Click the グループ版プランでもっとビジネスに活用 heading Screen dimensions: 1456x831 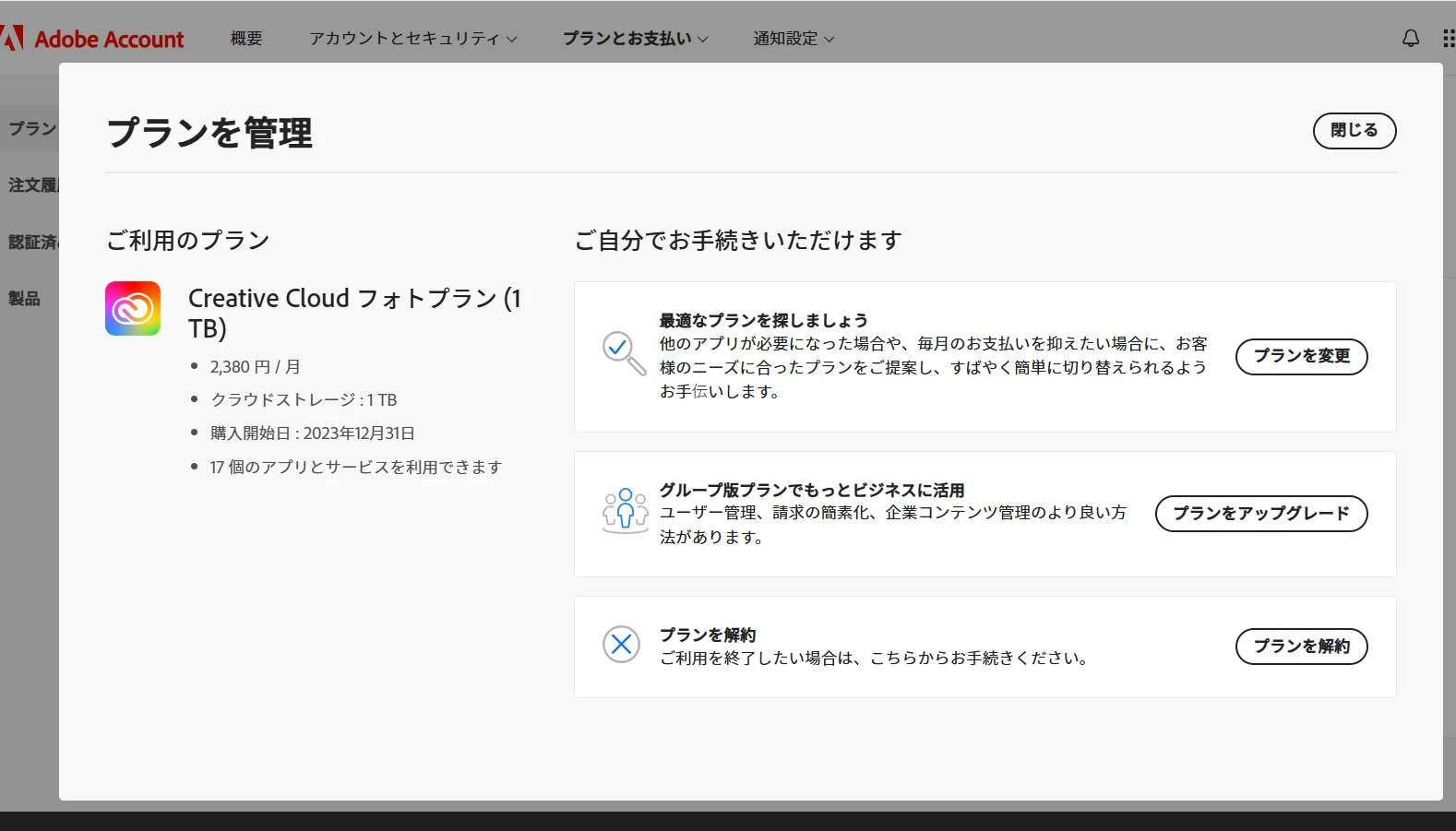point(812,491)
